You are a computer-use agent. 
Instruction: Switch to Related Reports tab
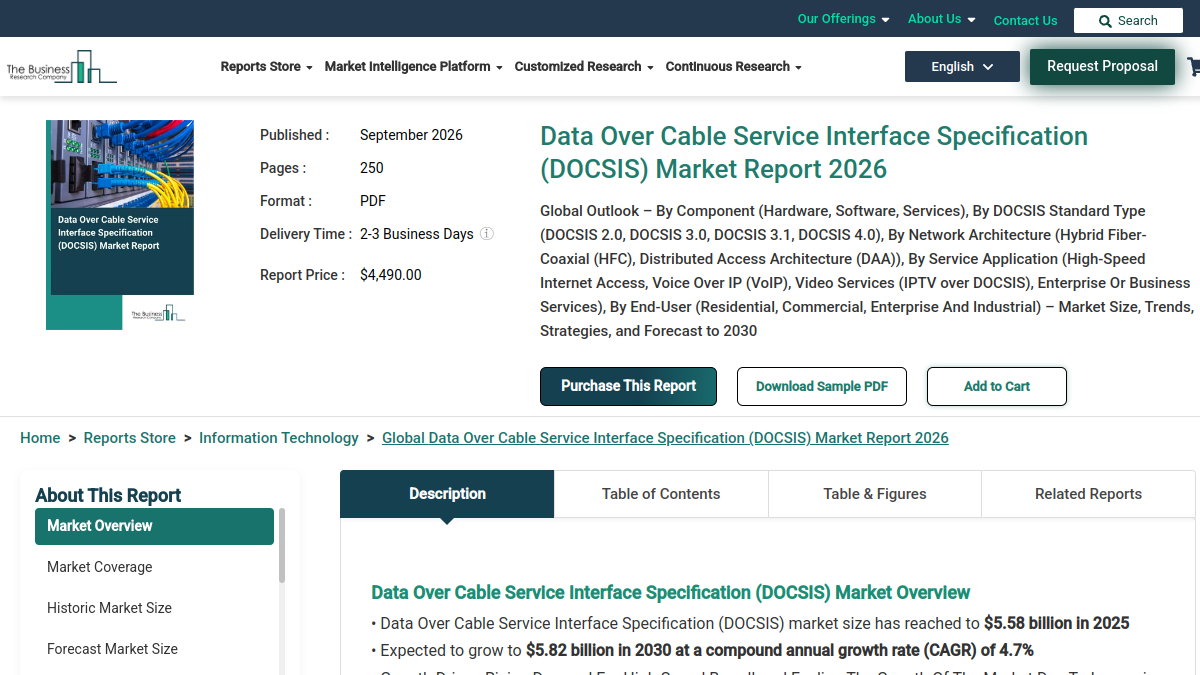pyautogui.click(x=1088, y=494)
